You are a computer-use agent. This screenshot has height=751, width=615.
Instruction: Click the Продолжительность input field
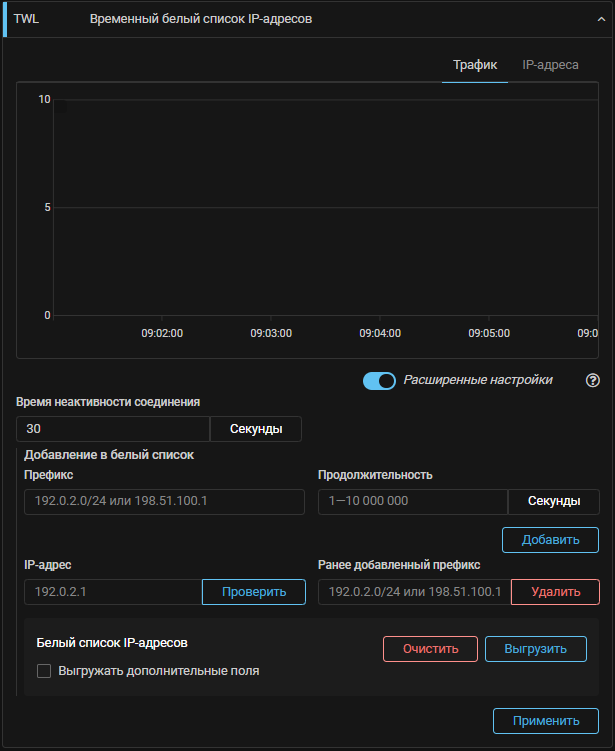412,501
